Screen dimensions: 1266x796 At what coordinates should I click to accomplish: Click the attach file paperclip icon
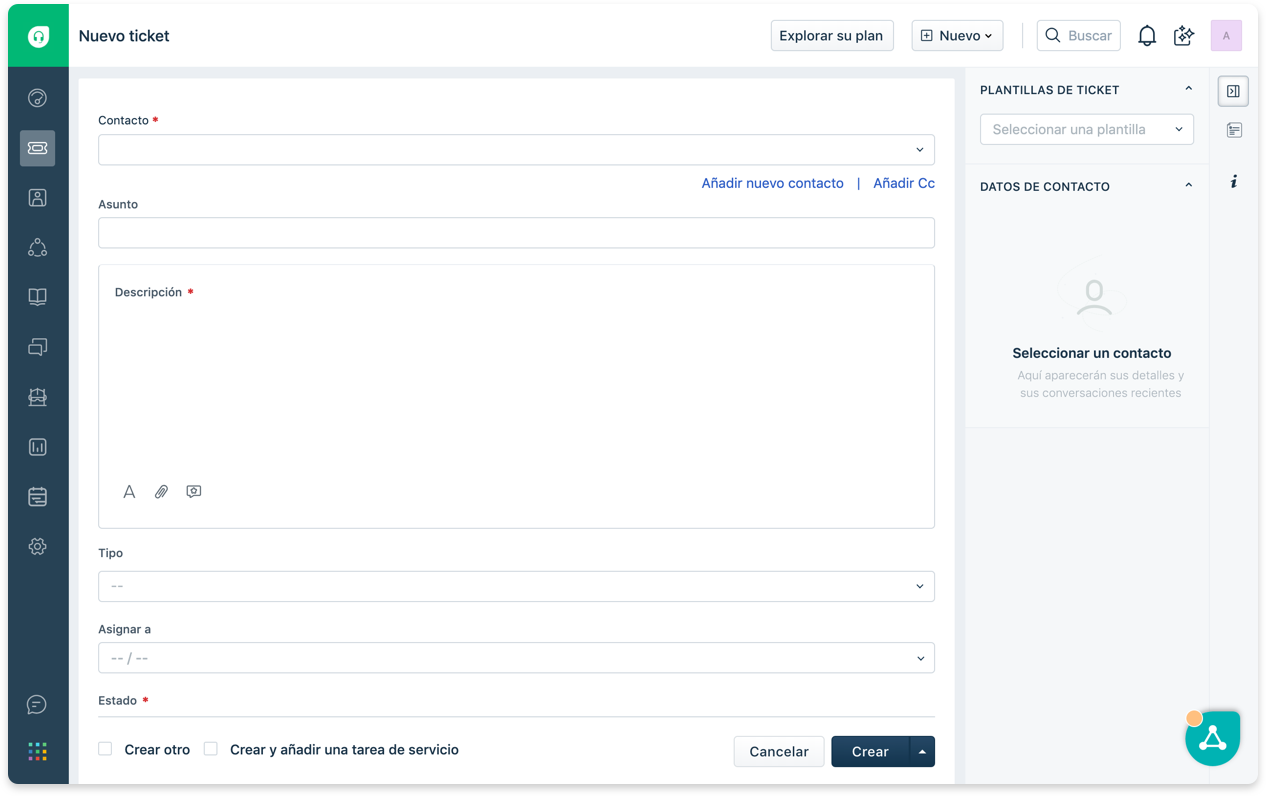point(161,492)
